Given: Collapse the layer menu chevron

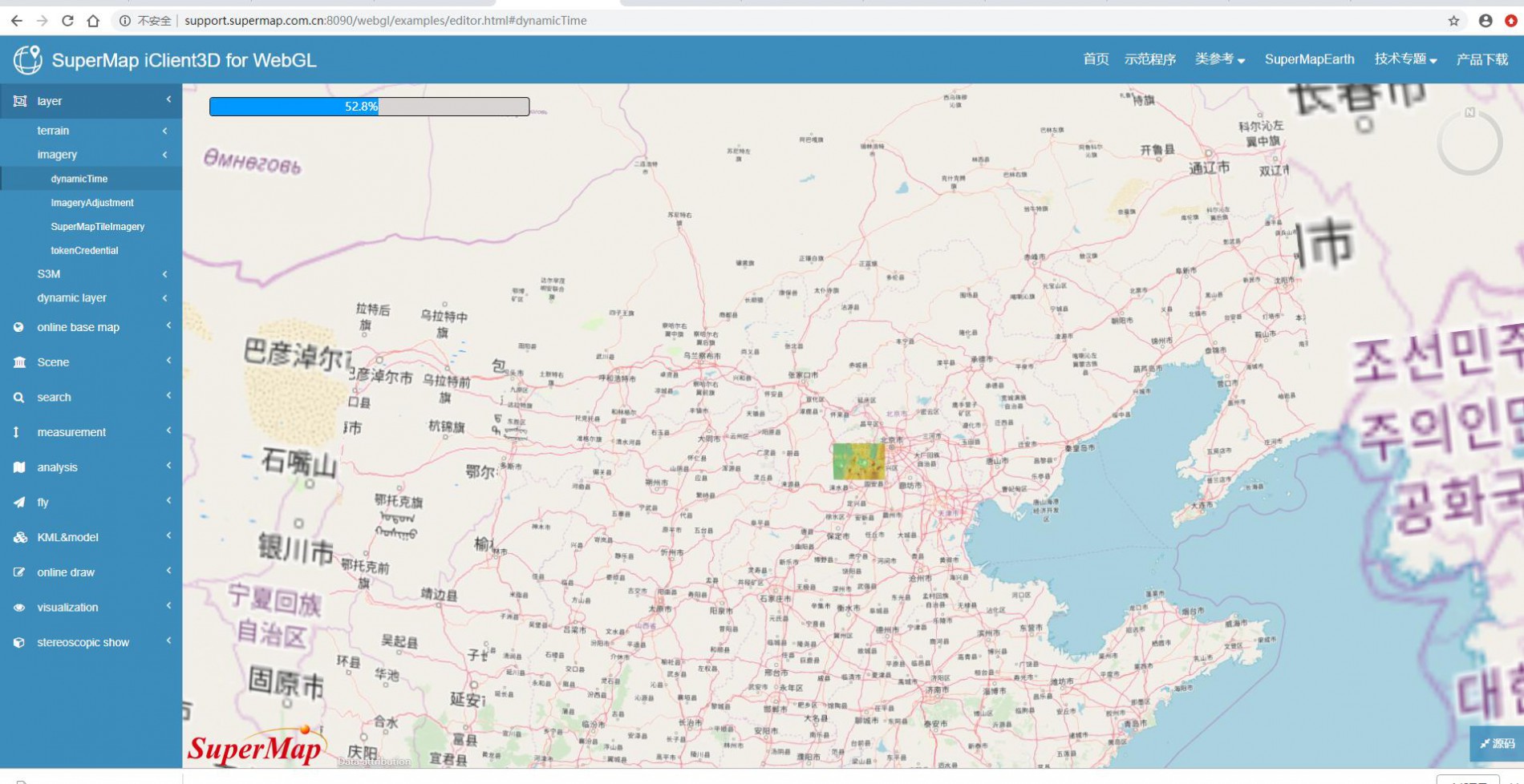Looking at the screenshot, I should [x=168, y=99].
